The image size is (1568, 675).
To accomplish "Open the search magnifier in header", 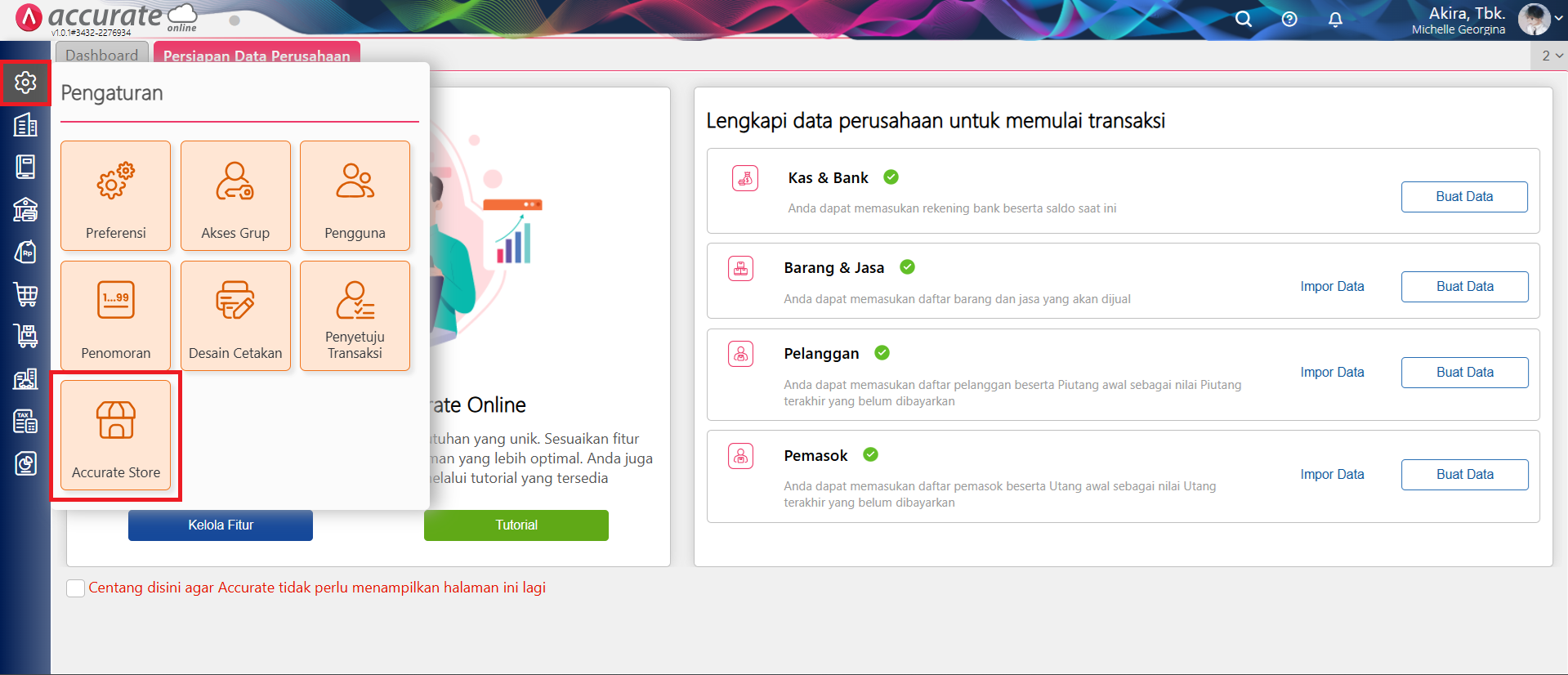I will coord(1244,20).
